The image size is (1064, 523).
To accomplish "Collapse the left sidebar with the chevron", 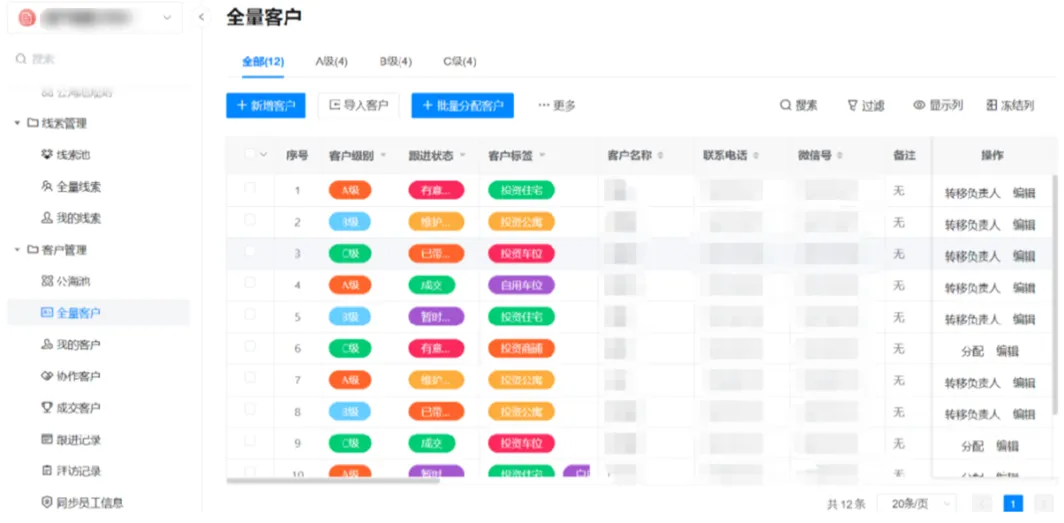I will pos(201,18).
